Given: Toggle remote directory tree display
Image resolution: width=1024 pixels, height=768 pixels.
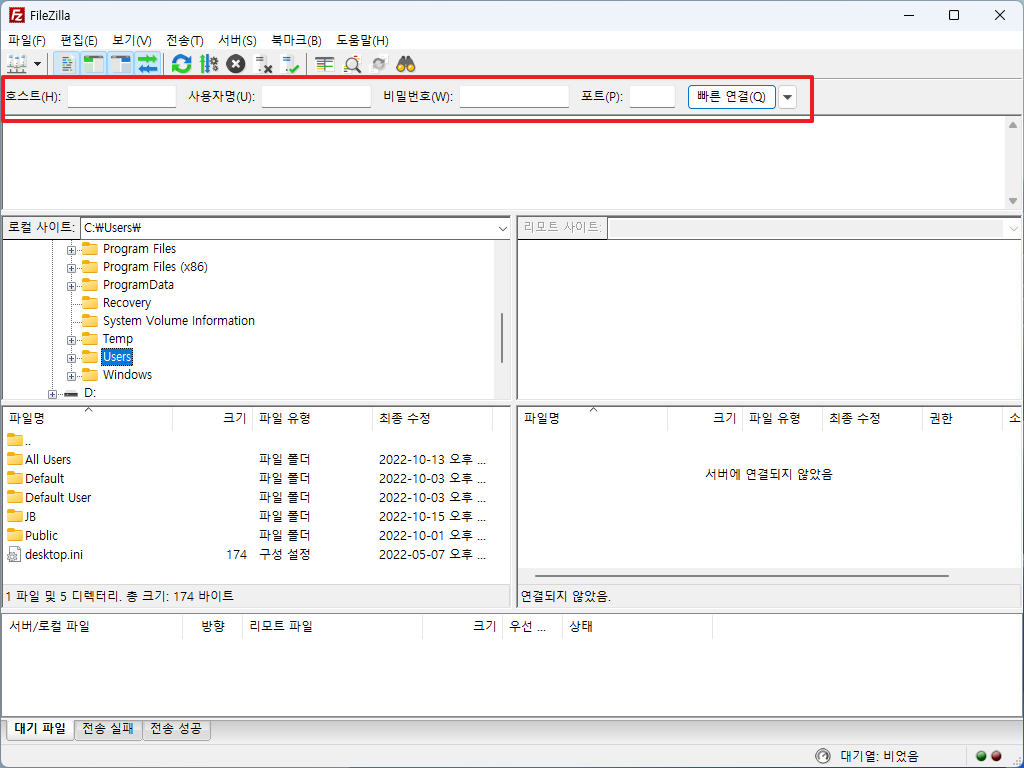Looking at the screenshot, I should (121, 64).
